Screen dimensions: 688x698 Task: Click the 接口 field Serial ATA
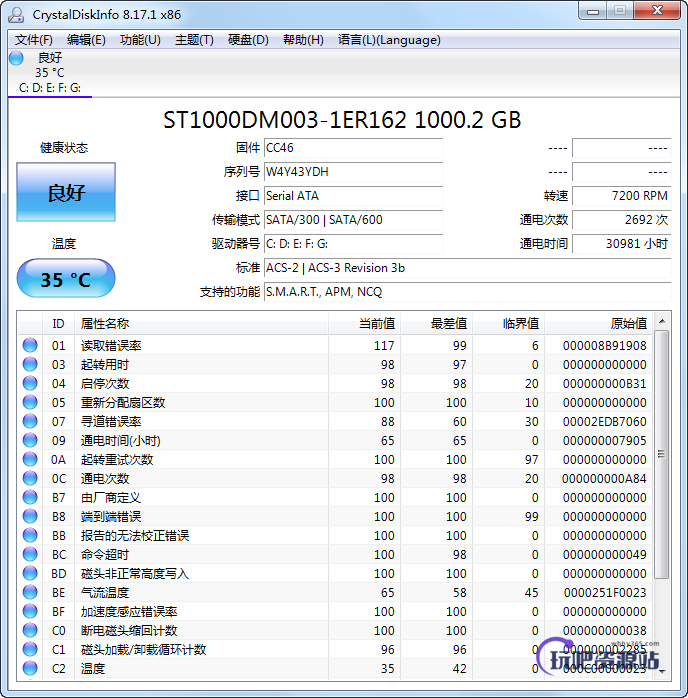click(x=353, y=196)
